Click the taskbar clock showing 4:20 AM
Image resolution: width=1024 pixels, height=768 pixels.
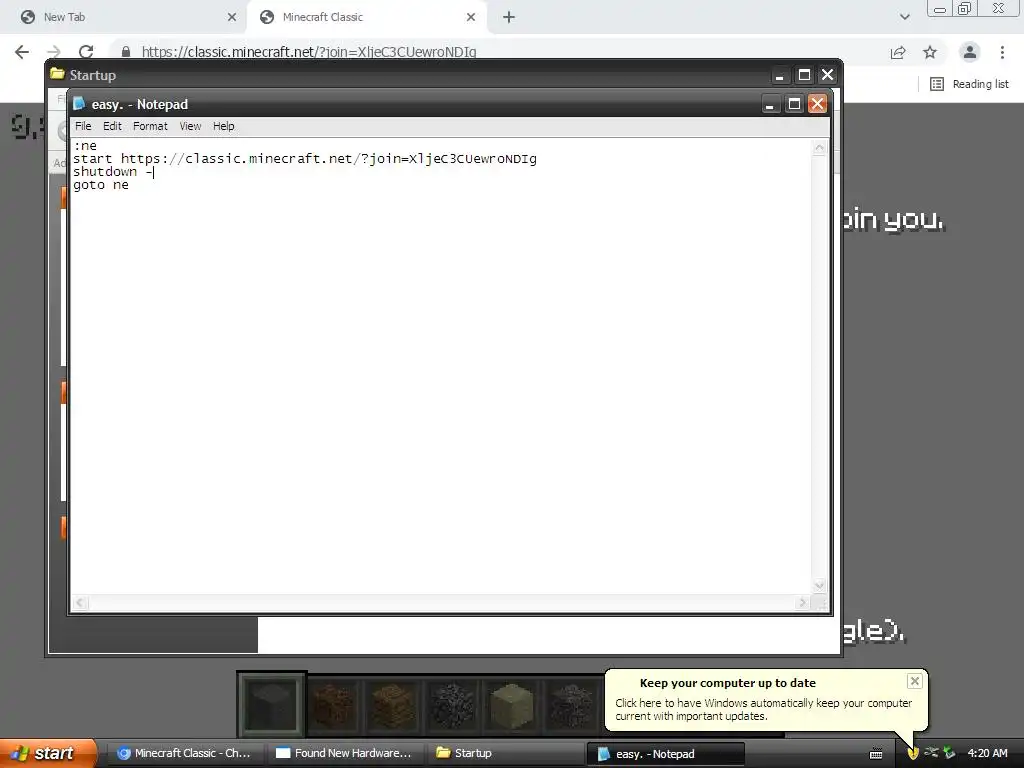click(x=987, y=754)
